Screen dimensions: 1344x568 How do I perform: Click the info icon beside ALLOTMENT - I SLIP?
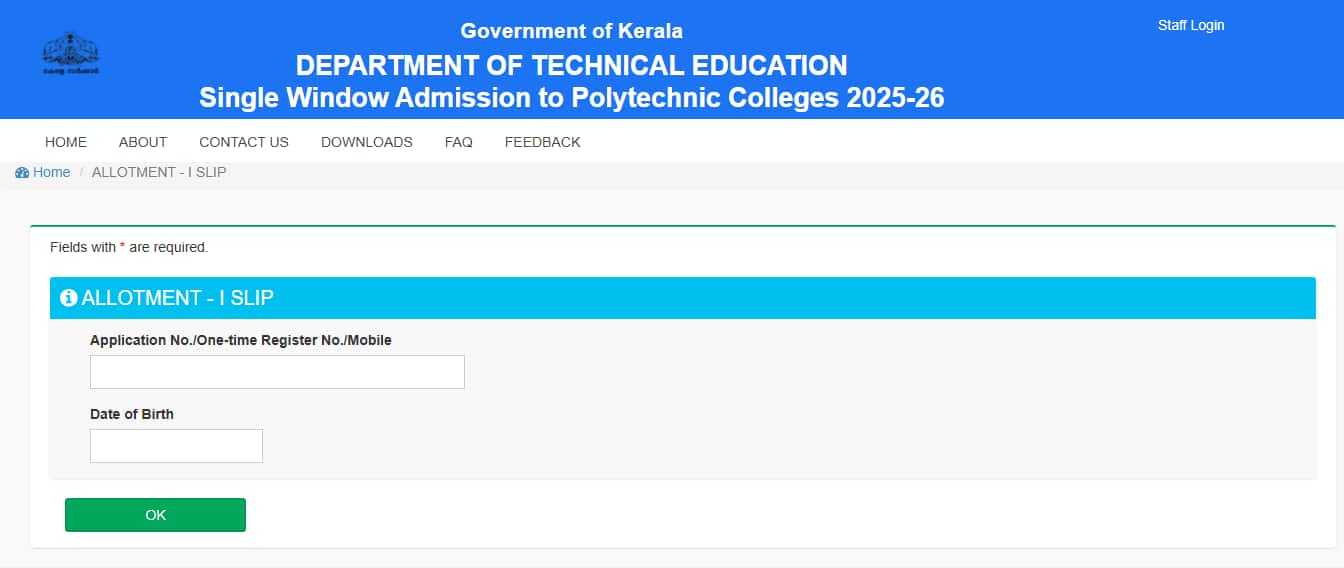[x=68, y=298]
